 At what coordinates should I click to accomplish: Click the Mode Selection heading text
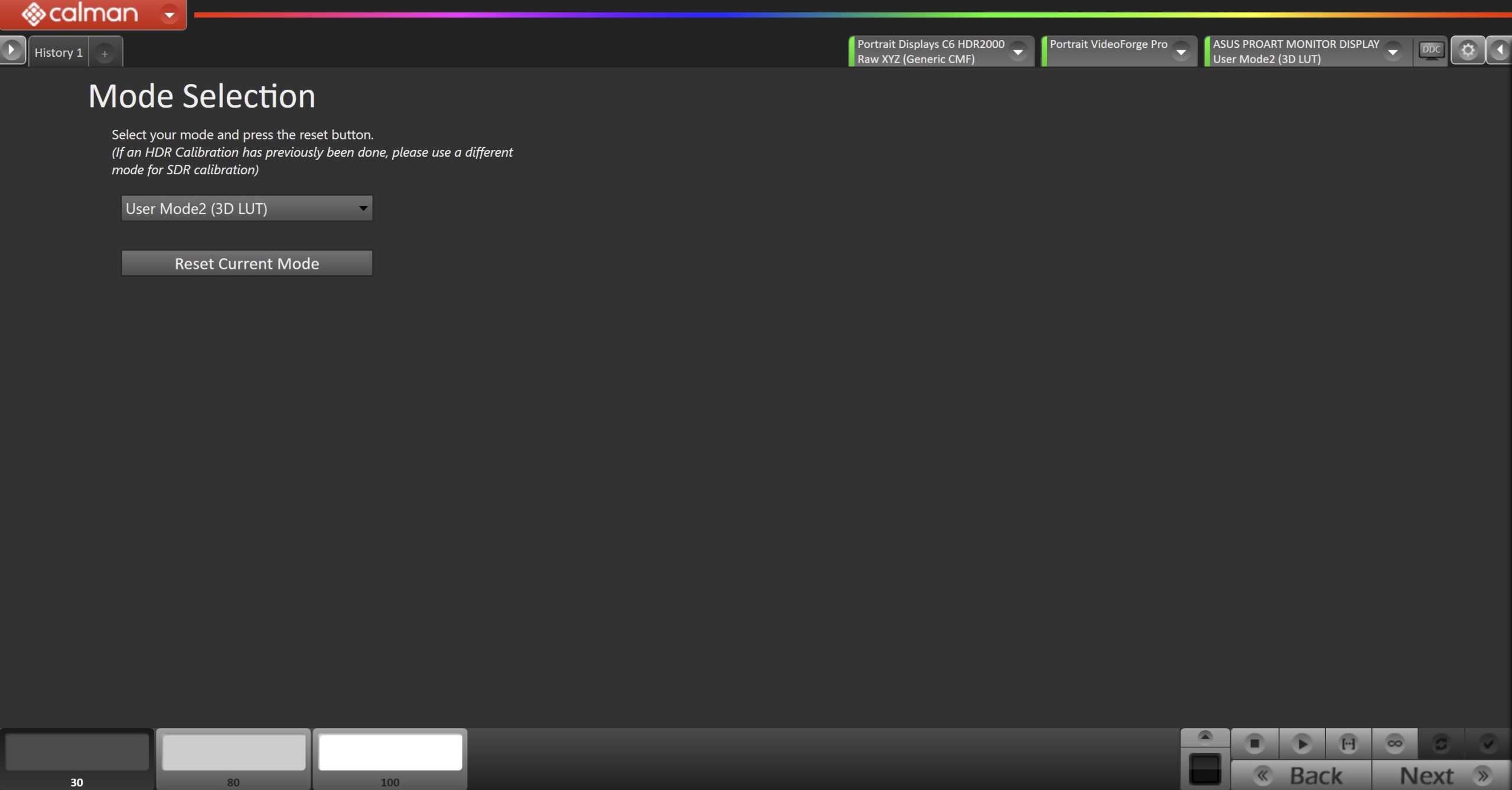[x=202, y=96]
